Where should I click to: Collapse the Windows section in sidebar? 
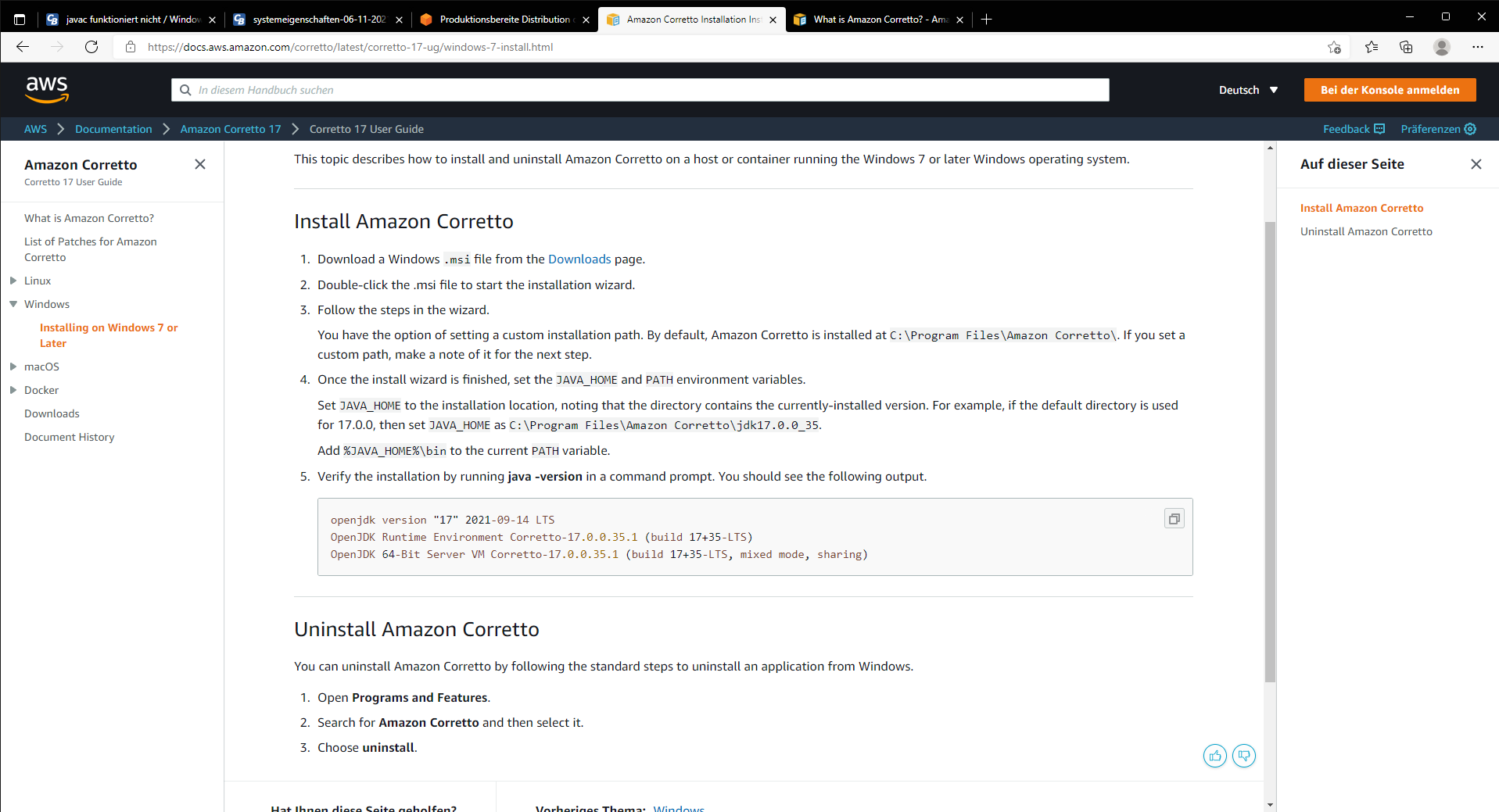pyautogui.click(x=13, y=304)
